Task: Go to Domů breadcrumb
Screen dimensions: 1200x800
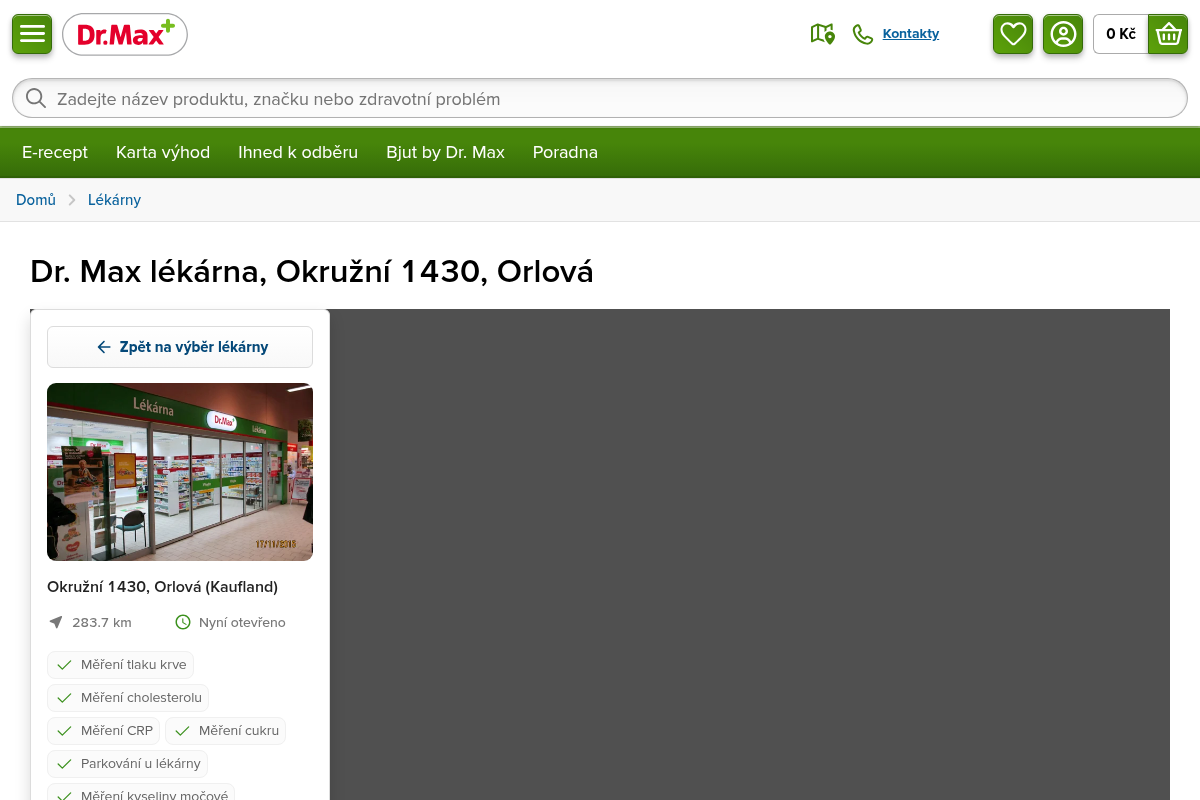Action: click(x=36, y=200)
